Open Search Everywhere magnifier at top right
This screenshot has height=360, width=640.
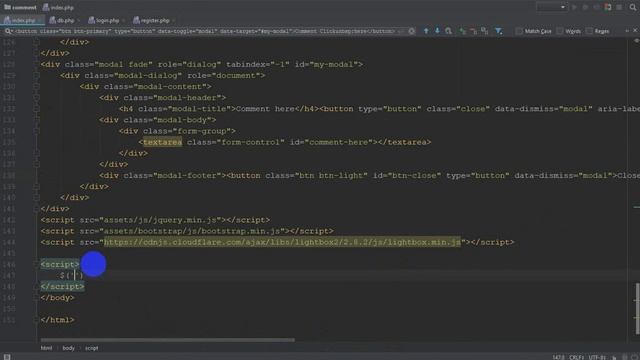[633, 7]
